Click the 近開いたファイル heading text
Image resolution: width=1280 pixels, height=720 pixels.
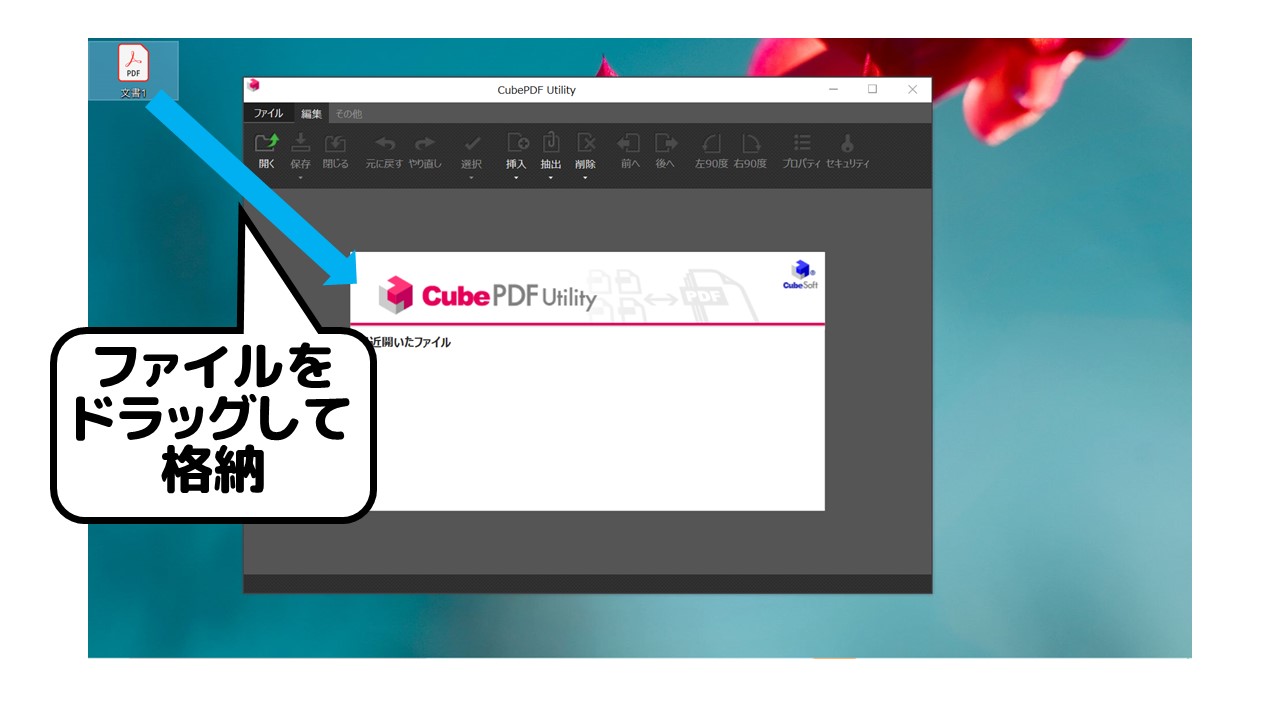point(410,342)
